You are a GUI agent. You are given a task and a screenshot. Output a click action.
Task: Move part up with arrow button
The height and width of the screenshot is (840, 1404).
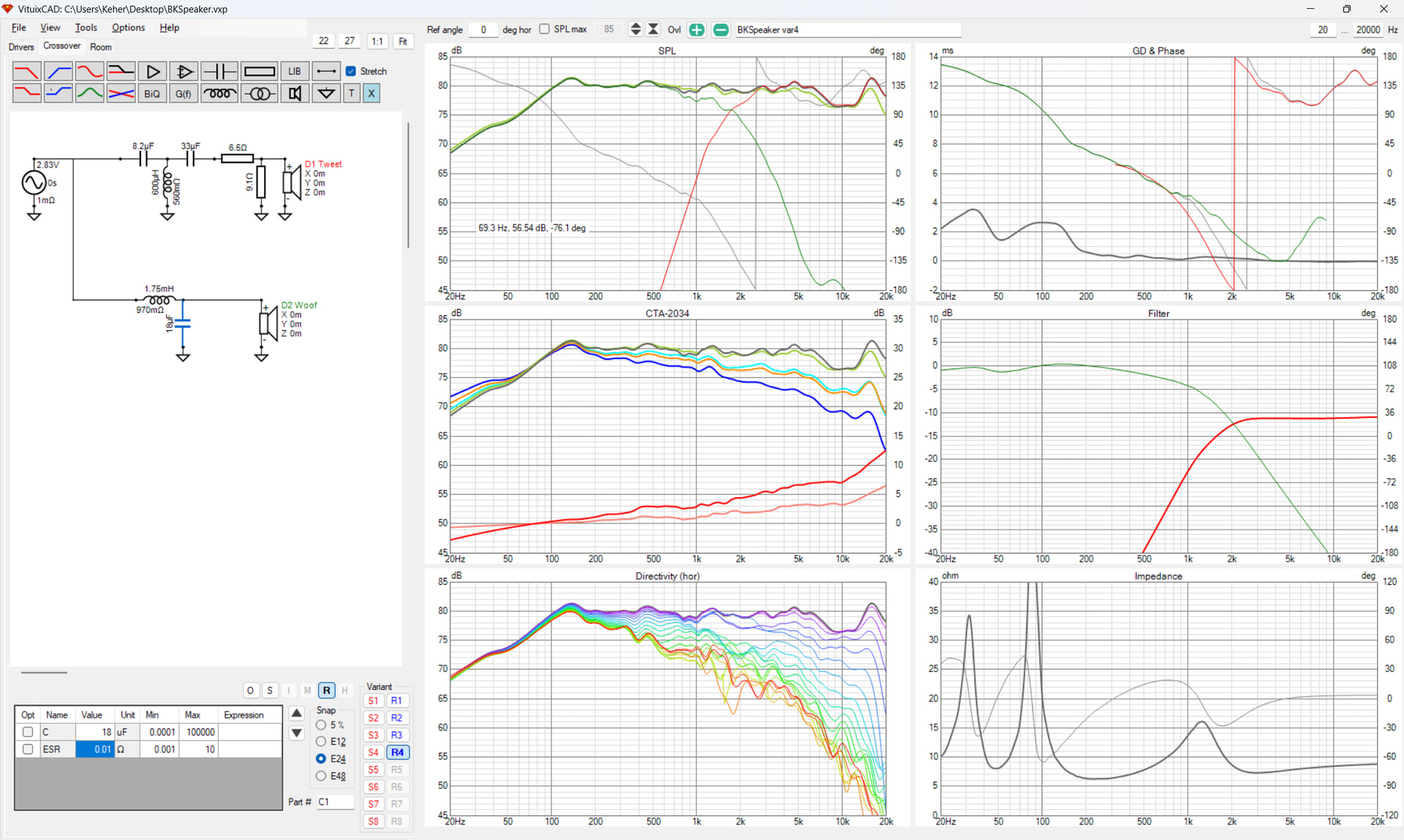(296, 713)
